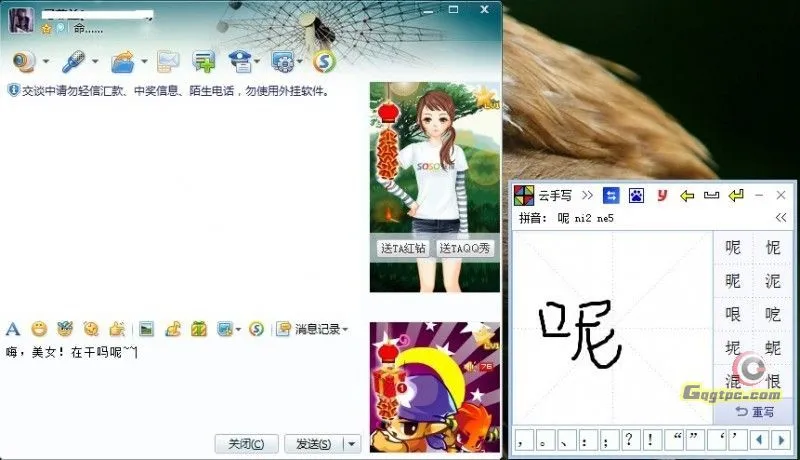
Task: Show previous punctuation page left arrow
Action: click(x=760, y=440)
